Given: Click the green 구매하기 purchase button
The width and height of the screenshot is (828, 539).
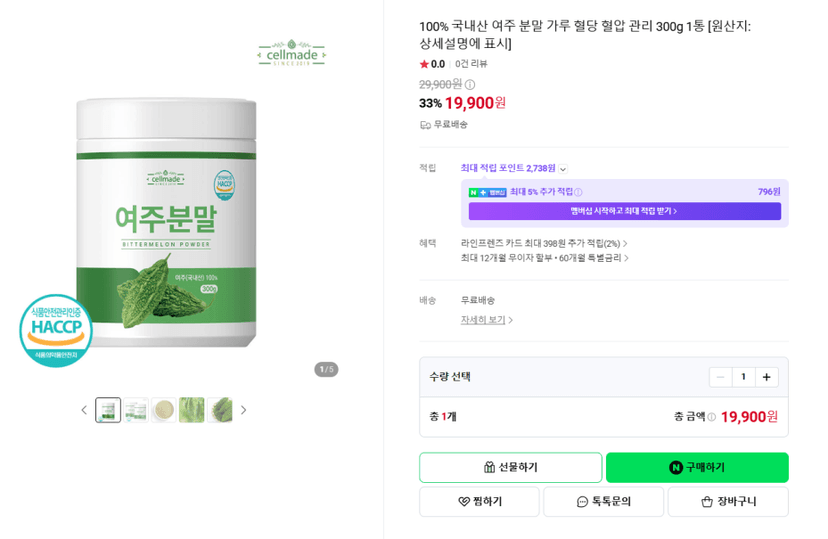Looking at the screenshot, I should (x=697, y=467).
